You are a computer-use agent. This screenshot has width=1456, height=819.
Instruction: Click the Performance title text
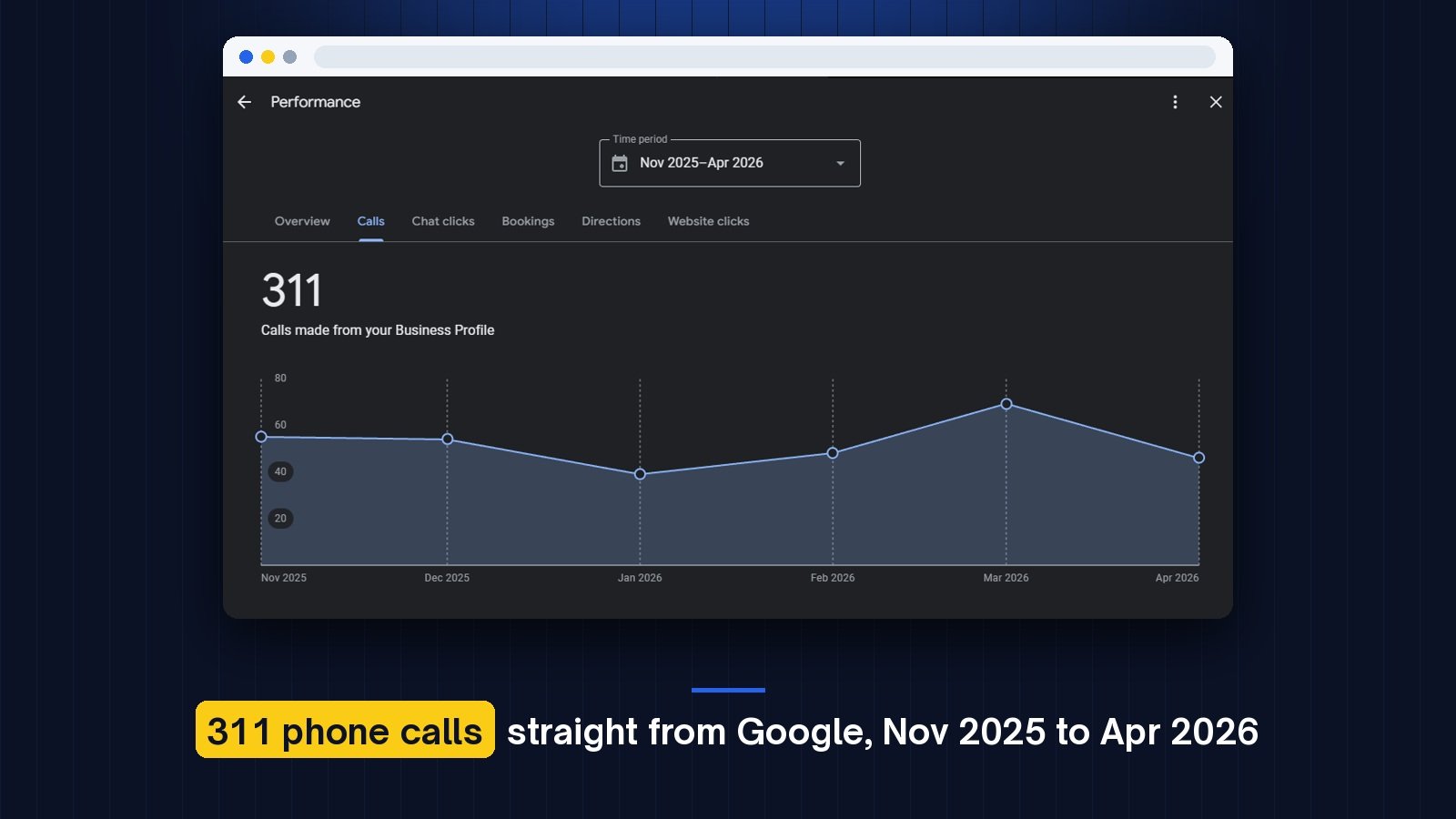coord(315,102)
